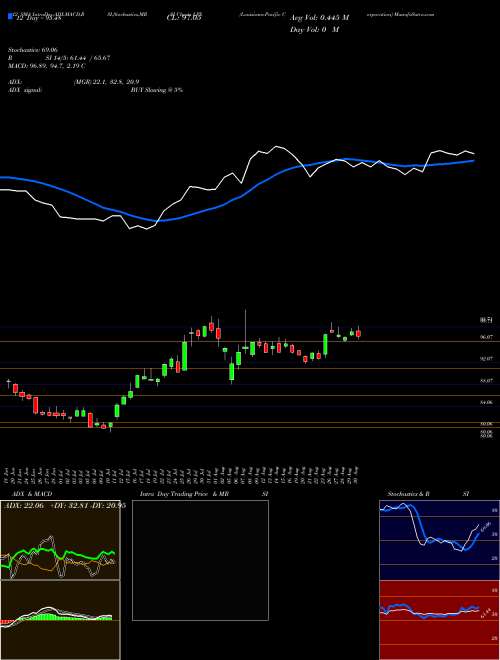
Task: Click the 84.06 price axis label
Action: pyautogui.click(x=487, y=402)
